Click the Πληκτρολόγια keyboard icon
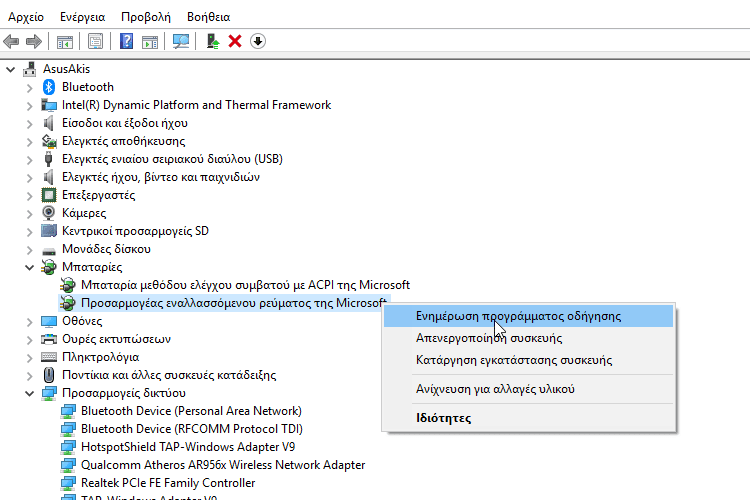 tap(49, 357)
